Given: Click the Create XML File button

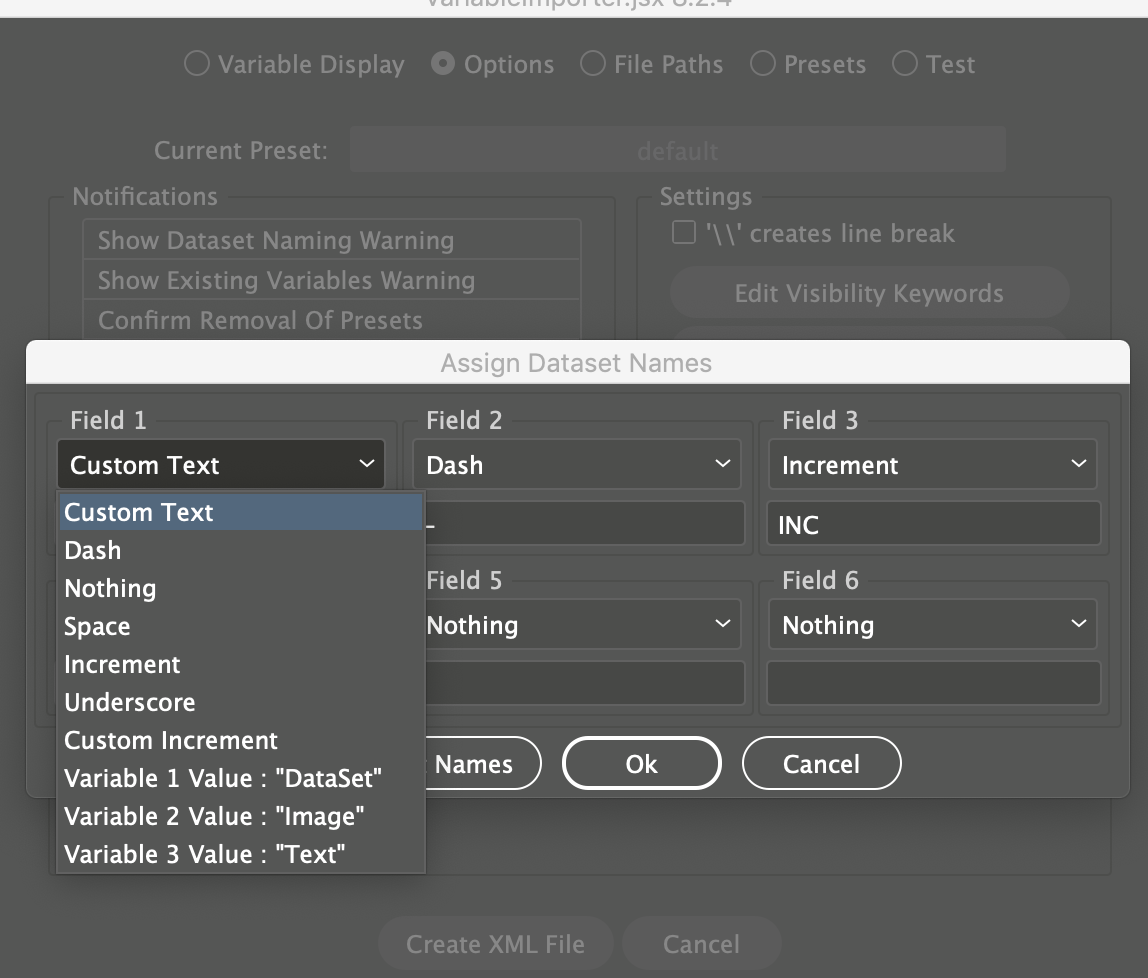Looking at the screenshot, I should 495,944.
